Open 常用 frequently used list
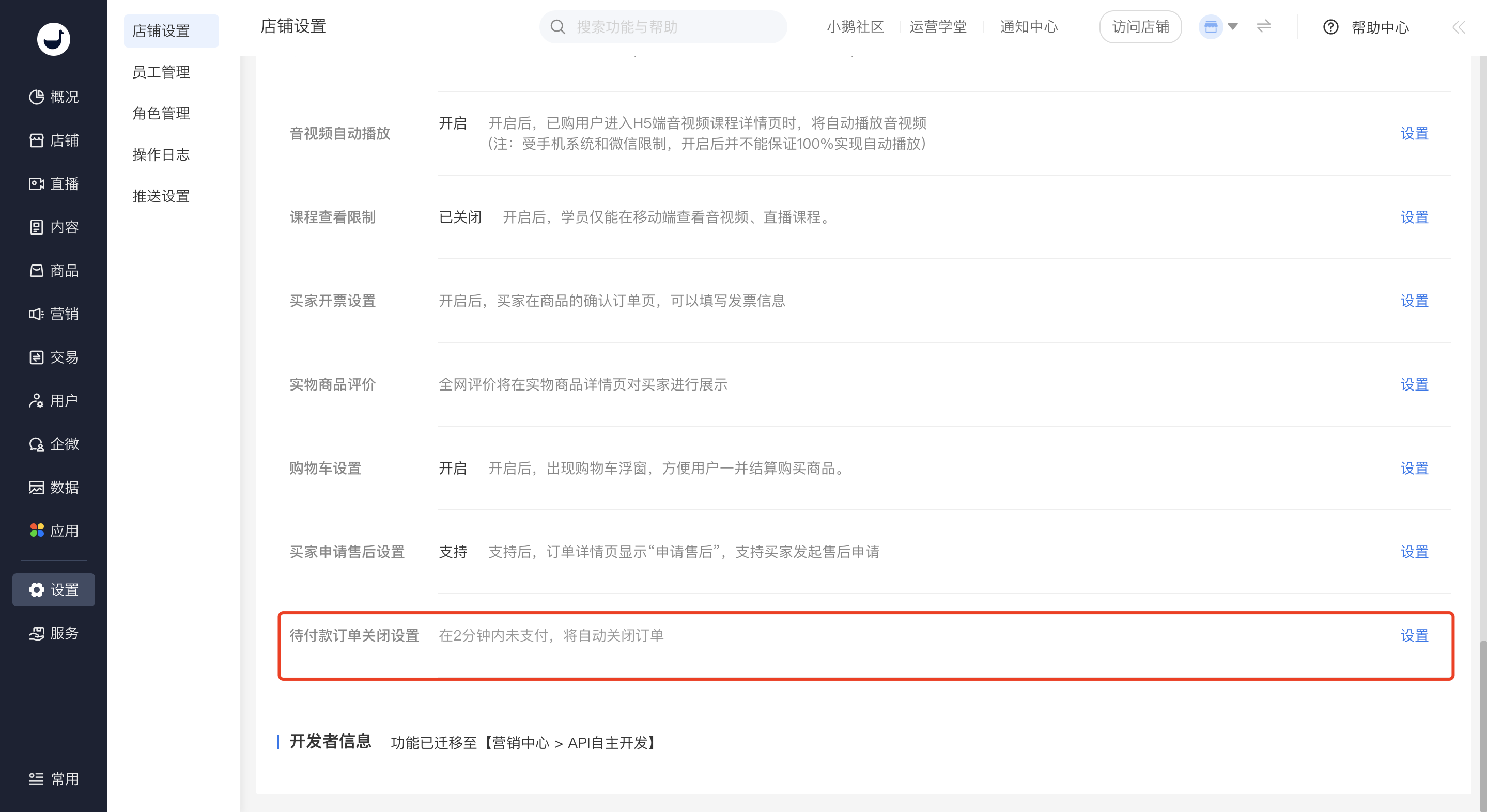Screen dimensions: 1487x812 point(54,778)
